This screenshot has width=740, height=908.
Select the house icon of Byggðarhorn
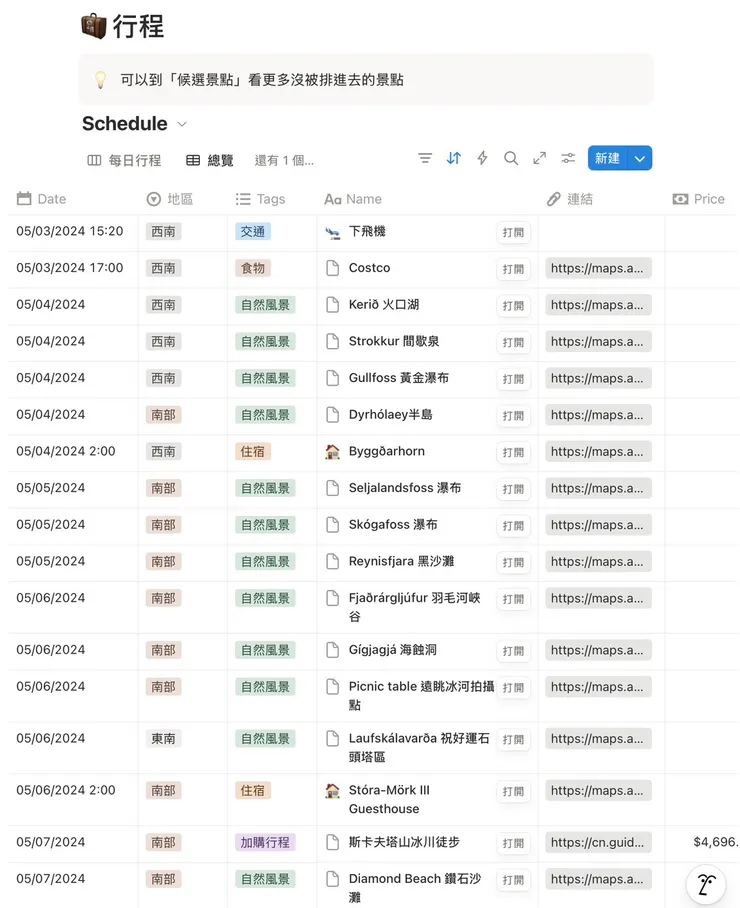tap(332, 452)
